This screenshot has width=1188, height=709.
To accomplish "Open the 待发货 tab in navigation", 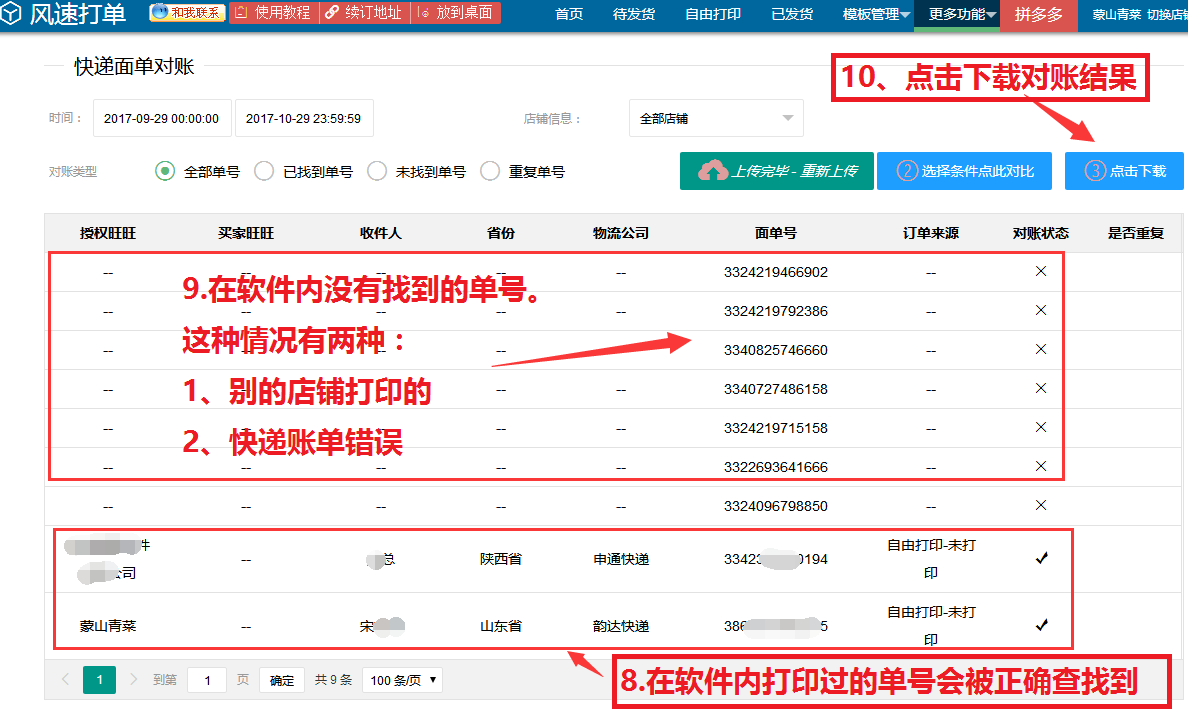I will point(633,14).
